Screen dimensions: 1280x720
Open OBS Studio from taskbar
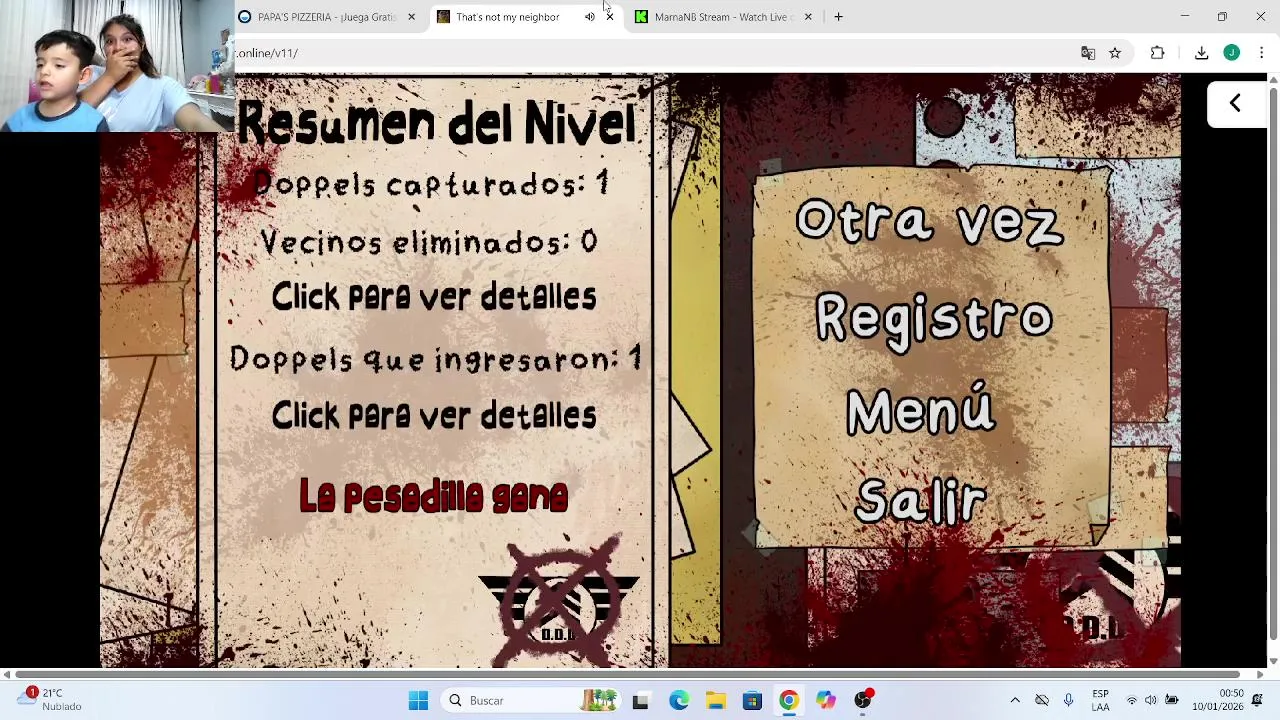click(863, 700)
